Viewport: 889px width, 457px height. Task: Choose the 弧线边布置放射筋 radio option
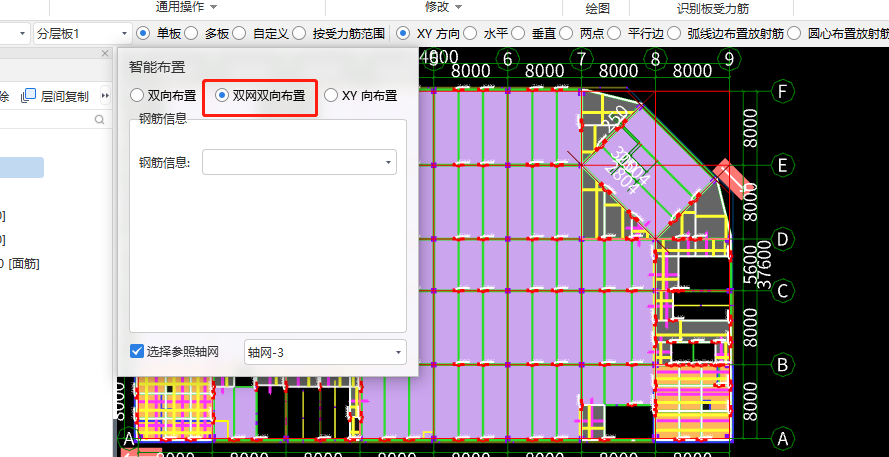pyautogui.click(x=674, y=33)
